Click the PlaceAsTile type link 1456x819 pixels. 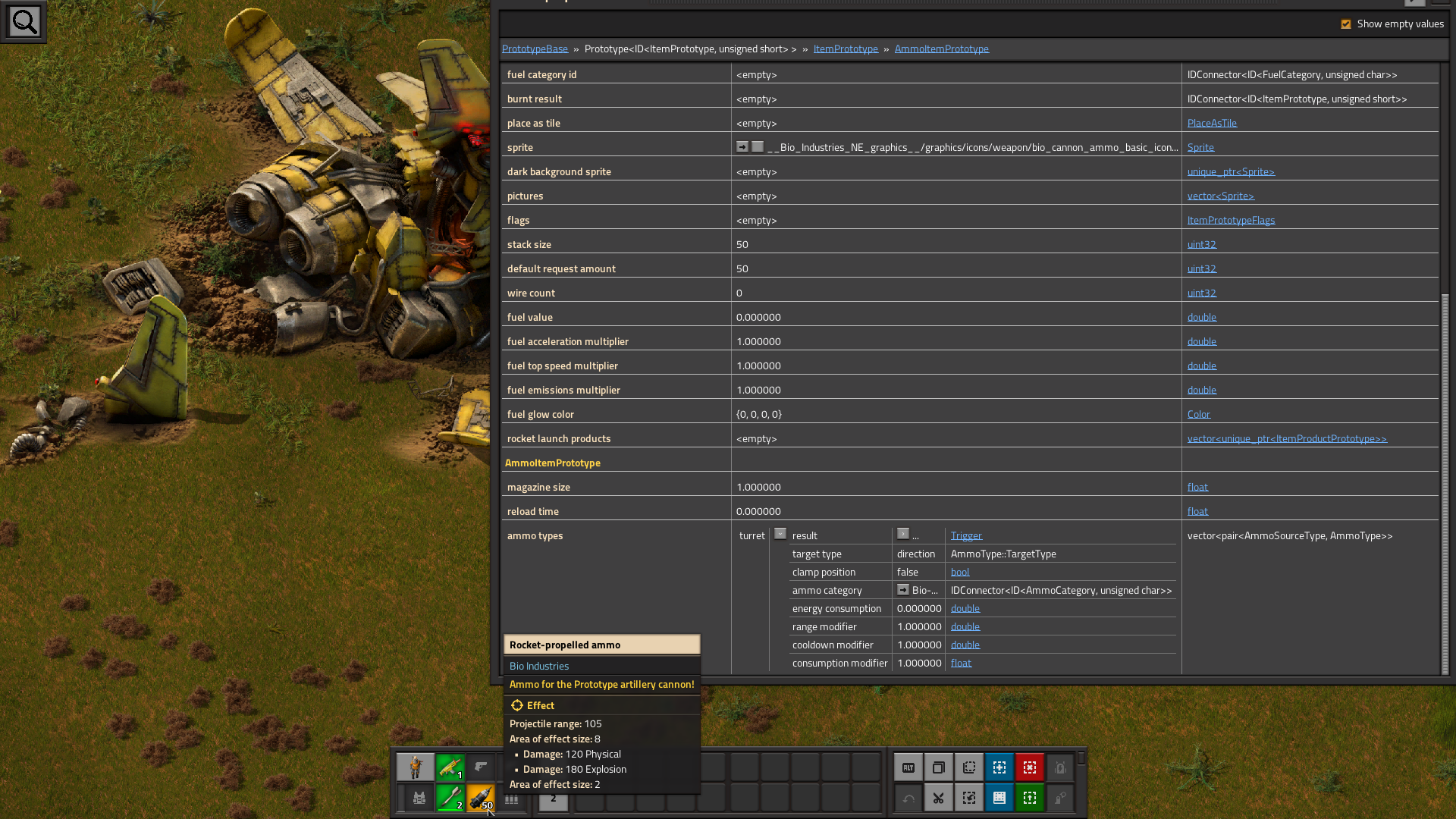coord(1212,123)
